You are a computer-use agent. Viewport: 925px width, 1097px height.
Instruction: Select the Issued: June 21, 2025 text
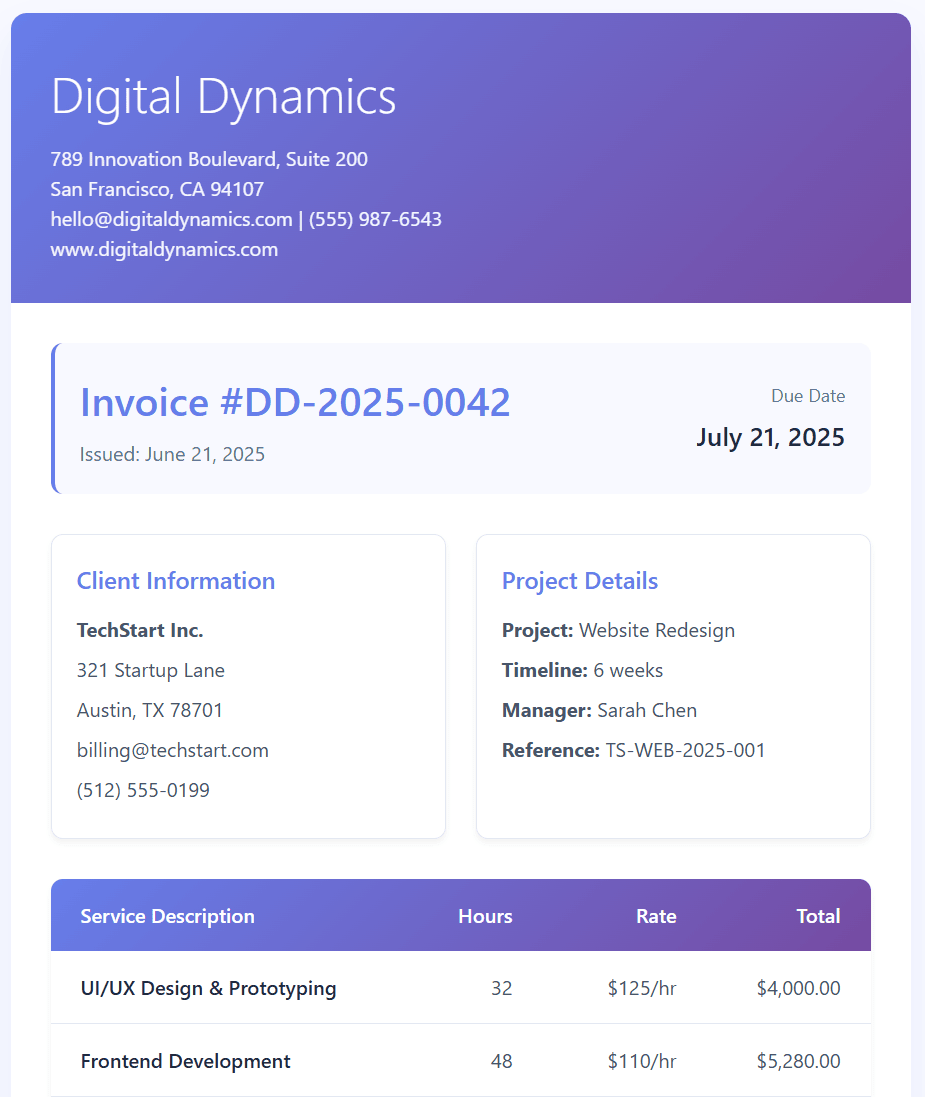coord(172,455)
